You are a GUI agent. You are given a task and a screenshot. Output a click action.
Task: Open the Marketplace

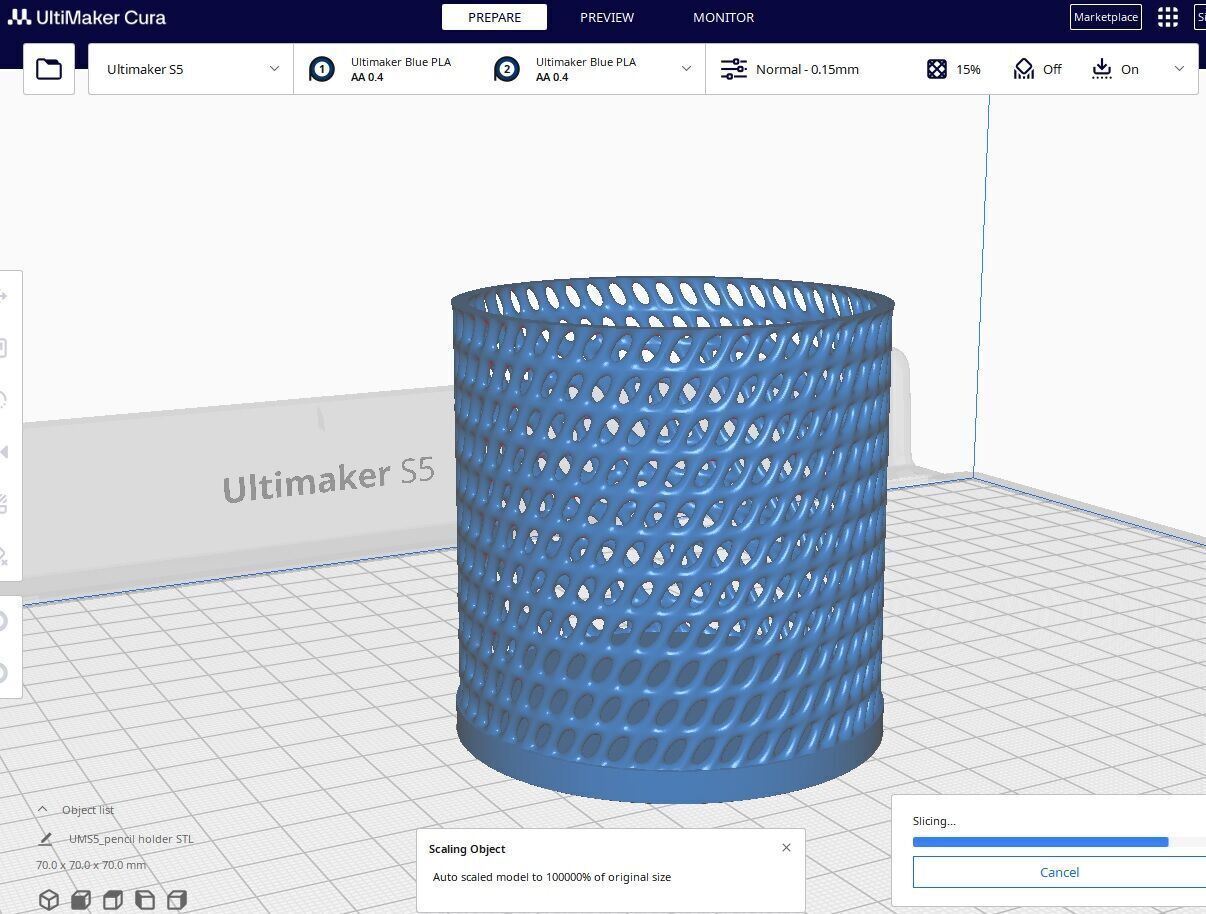1105,17
